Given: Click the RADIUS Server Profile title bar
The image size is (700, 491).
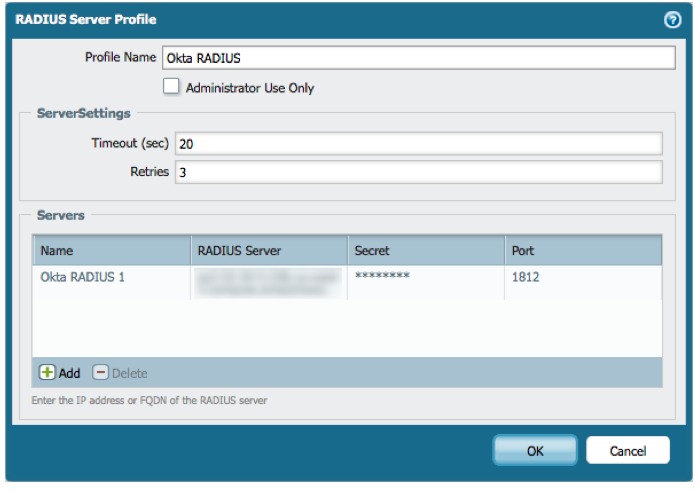Looking at the screenshot, I should click(300, 19).
